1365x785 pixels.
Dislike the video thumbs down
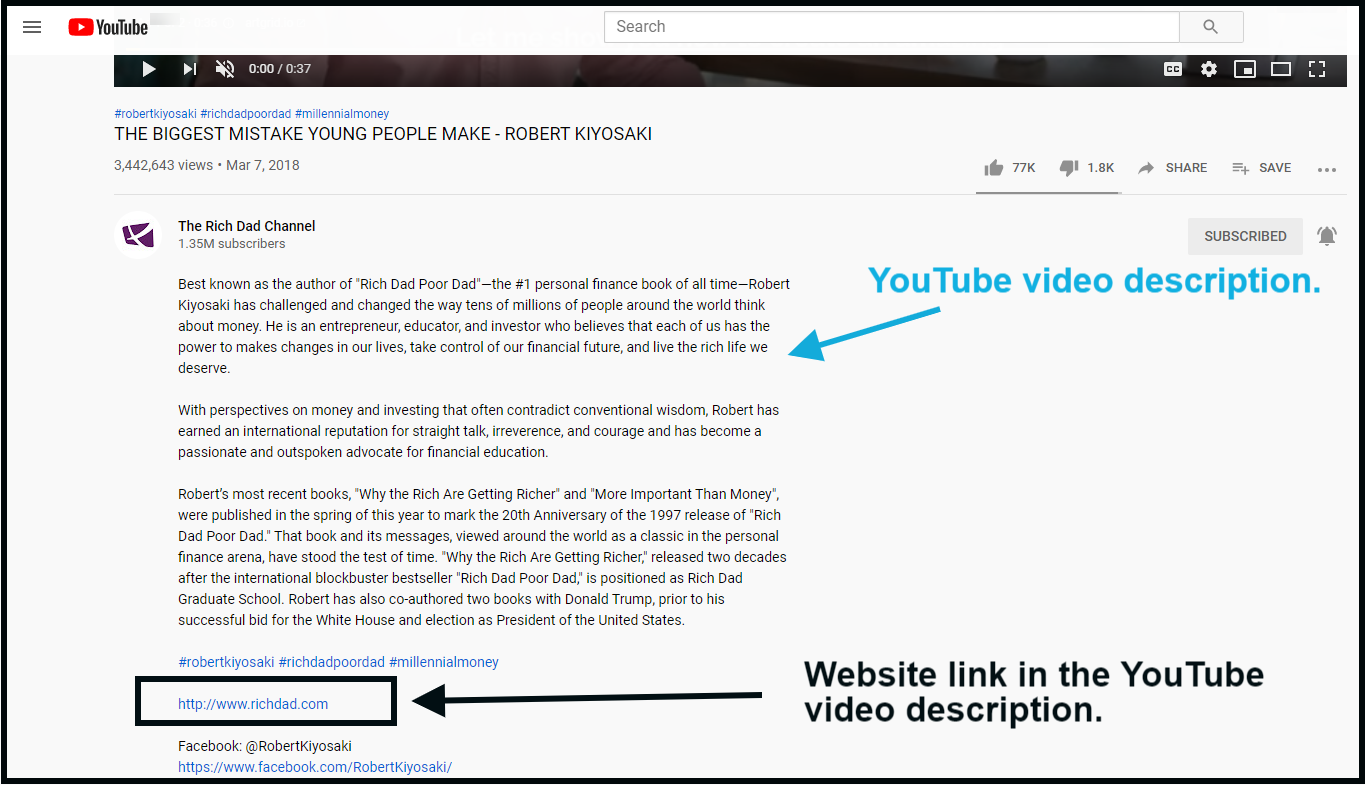1087,168
